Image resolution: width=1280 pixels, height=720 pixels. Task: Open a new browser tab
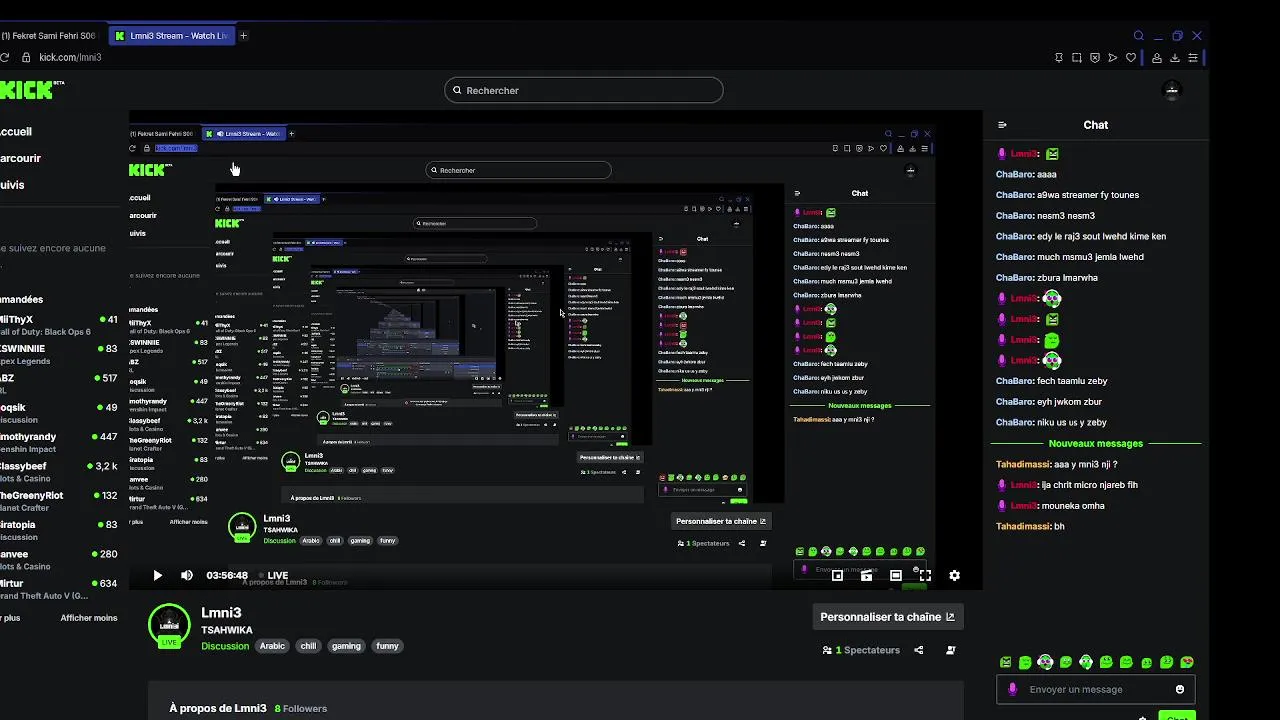[x=243, y=36]
